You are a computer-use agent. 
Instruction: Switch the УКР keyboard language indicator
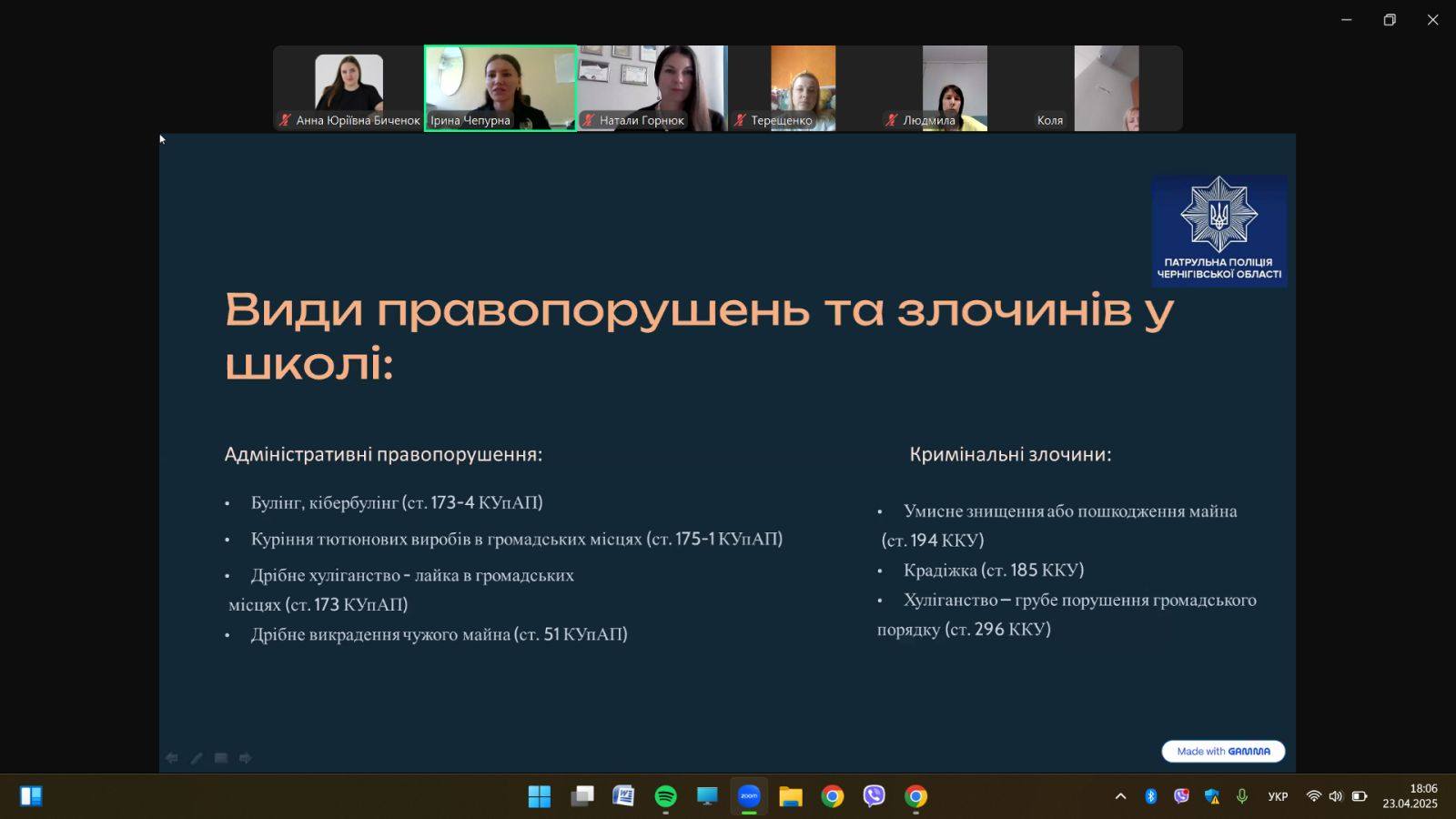[x=1278, y=796]
